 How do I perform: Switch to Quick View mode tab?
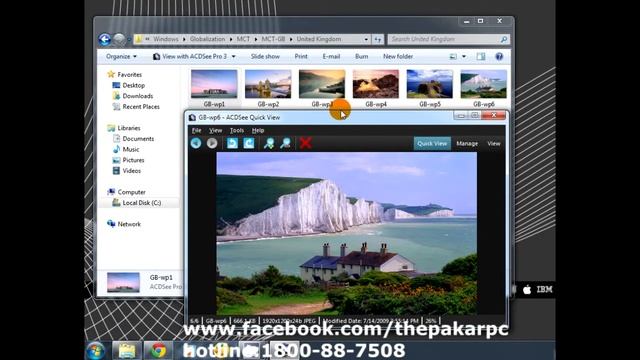[432, 144]
